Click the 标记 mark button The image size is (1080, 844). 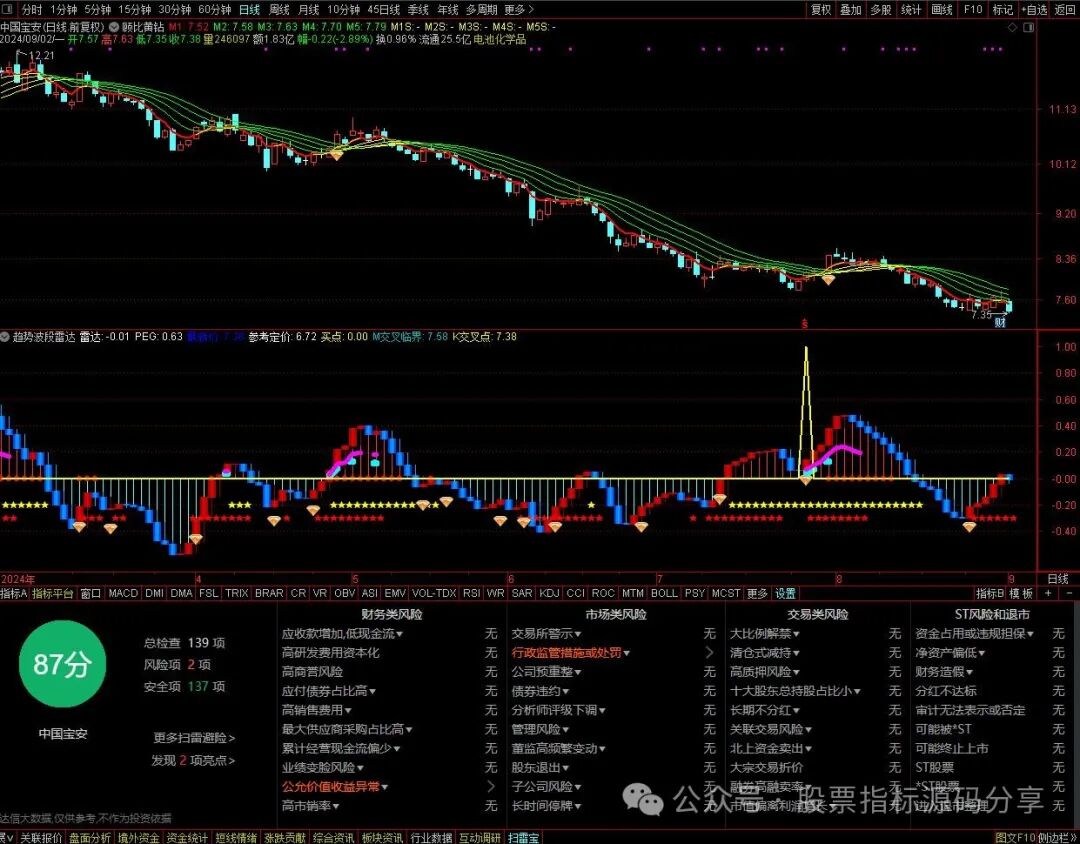coord(1003,10)
